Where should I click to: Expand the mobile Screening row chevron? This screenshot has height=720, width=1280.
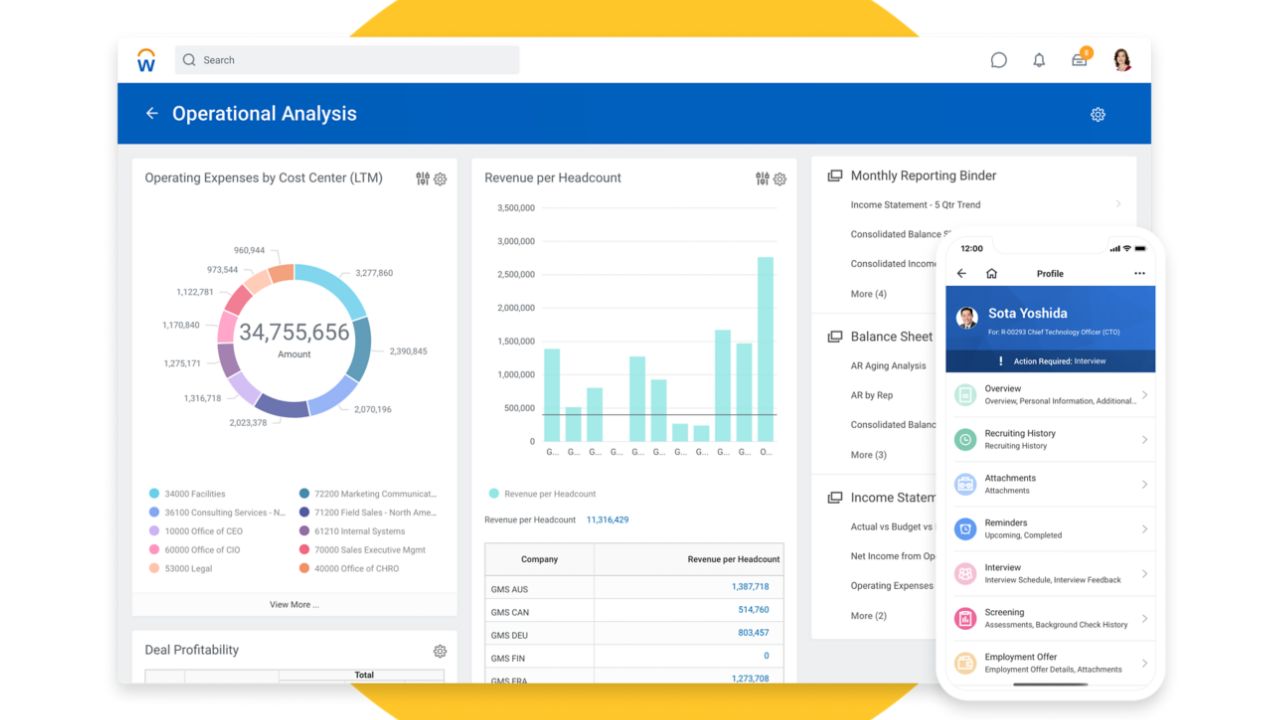1144,618
